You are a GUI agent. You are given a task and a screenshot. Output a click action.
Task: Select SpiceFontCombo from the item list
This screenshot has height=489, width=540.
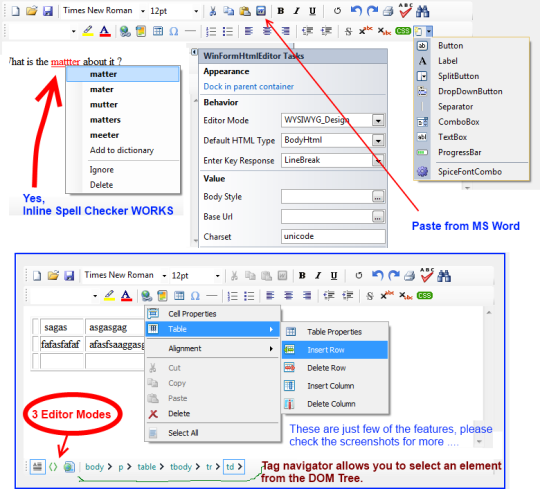pyautogui.click(x=471, y=171)
